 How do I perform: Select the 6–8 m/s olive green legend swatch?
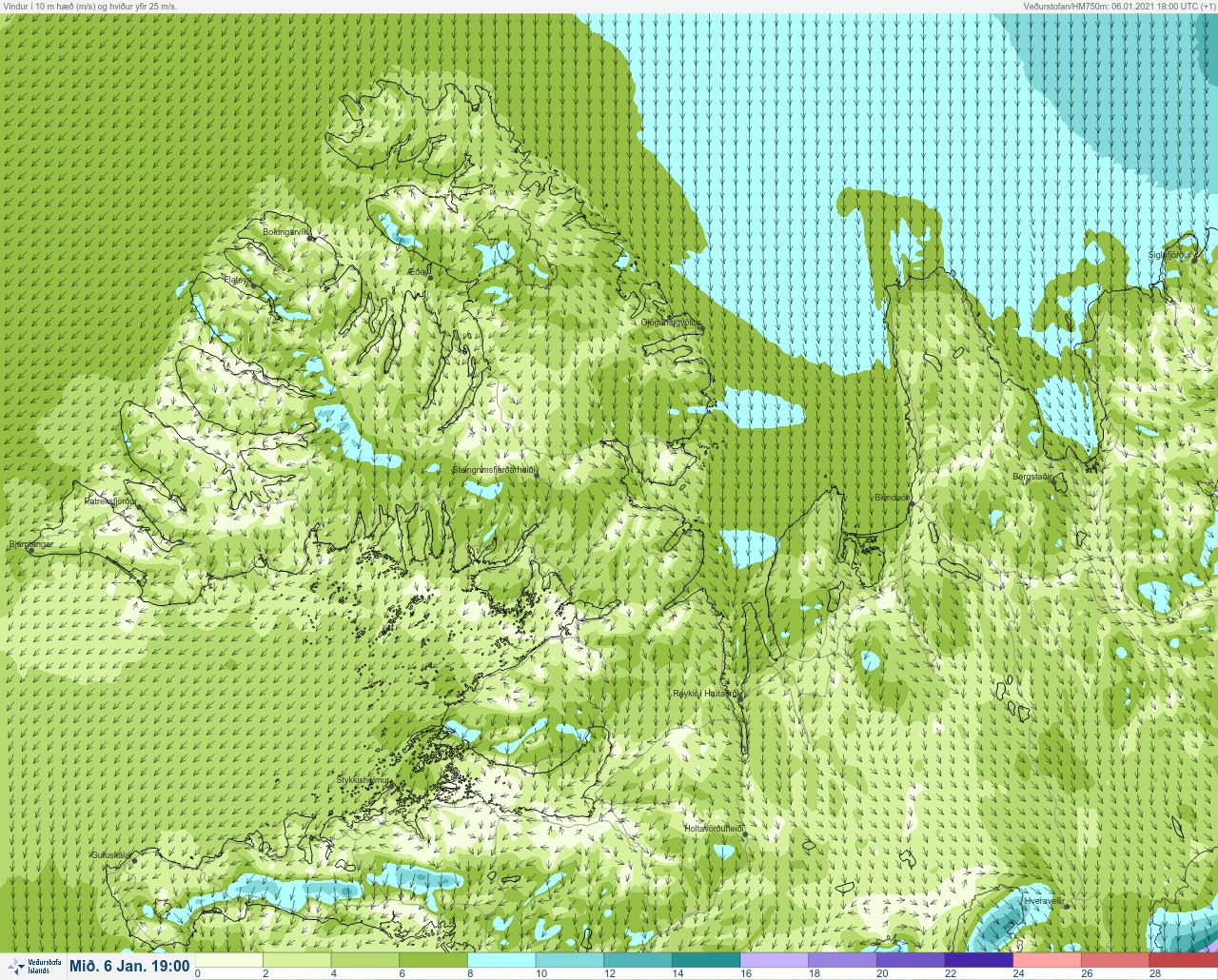(x=433, y=959)
